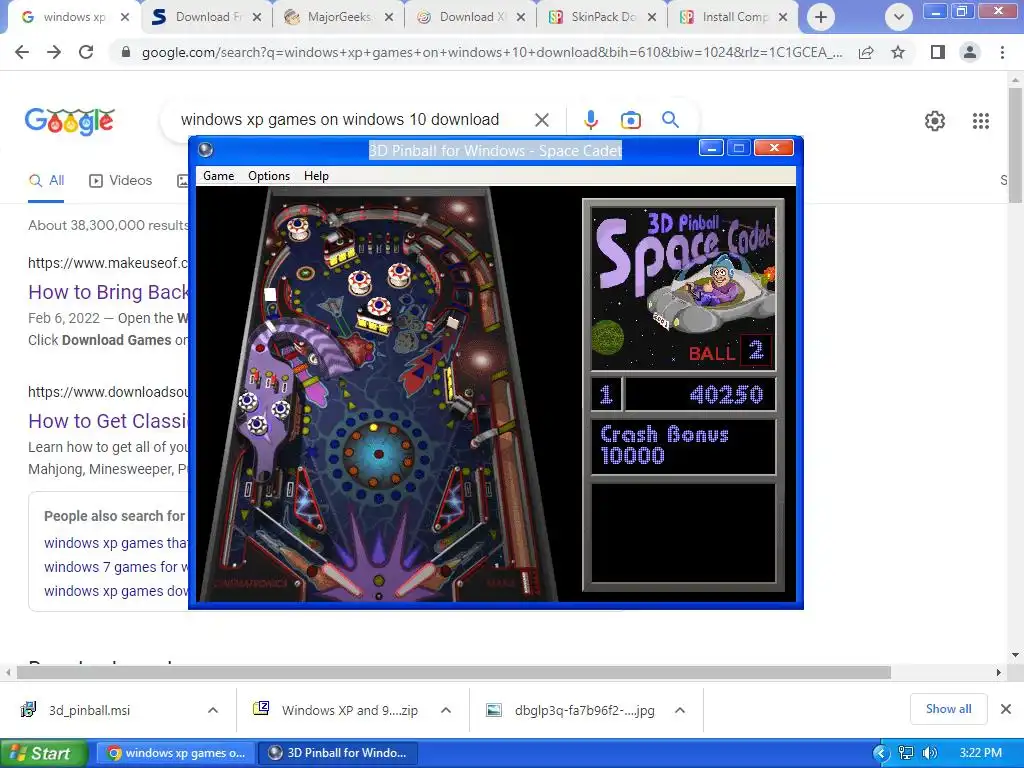Switch to the SkinPack Do tab
The image size is (1024, 768).
pos(602,17)
